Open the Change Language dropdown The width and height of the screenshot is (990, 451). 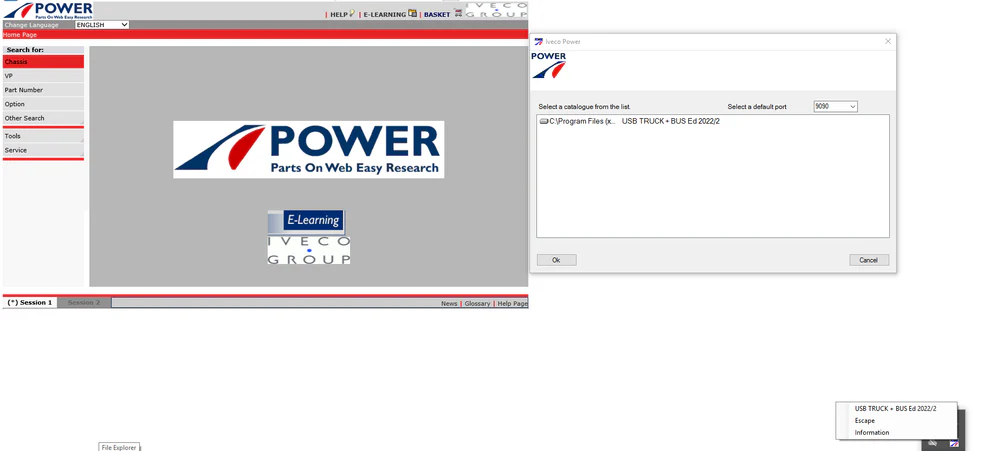point(102,25)
